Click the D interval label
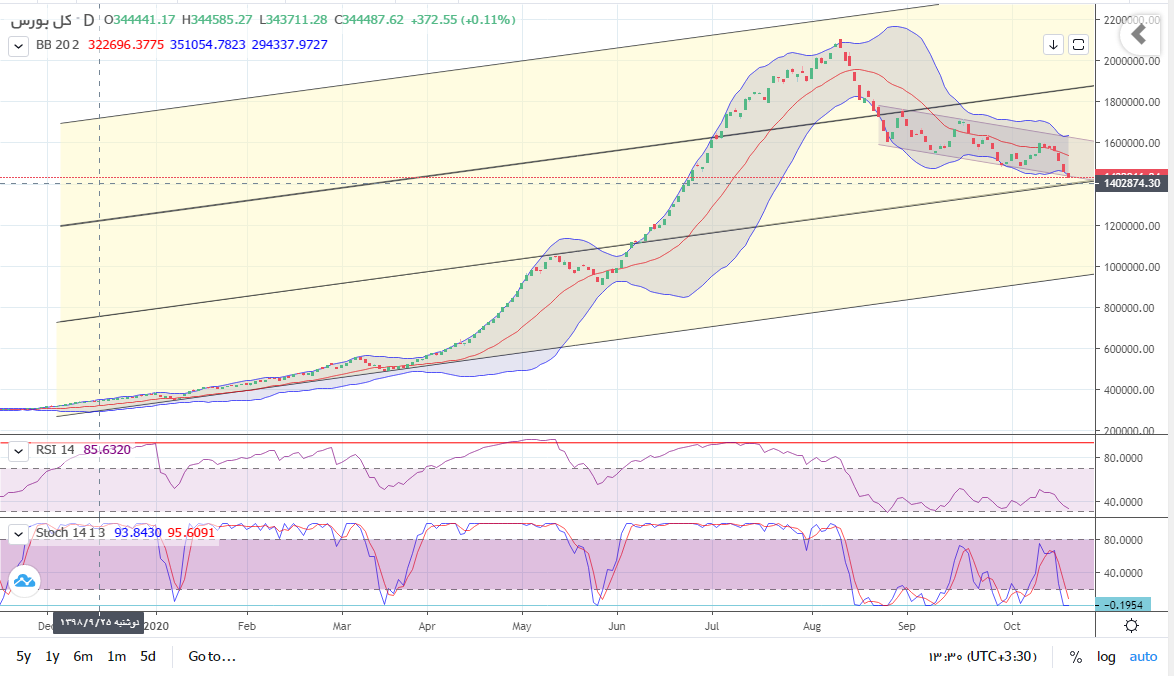Screen dimensions: 1174x676 click(x=89, y=20)
